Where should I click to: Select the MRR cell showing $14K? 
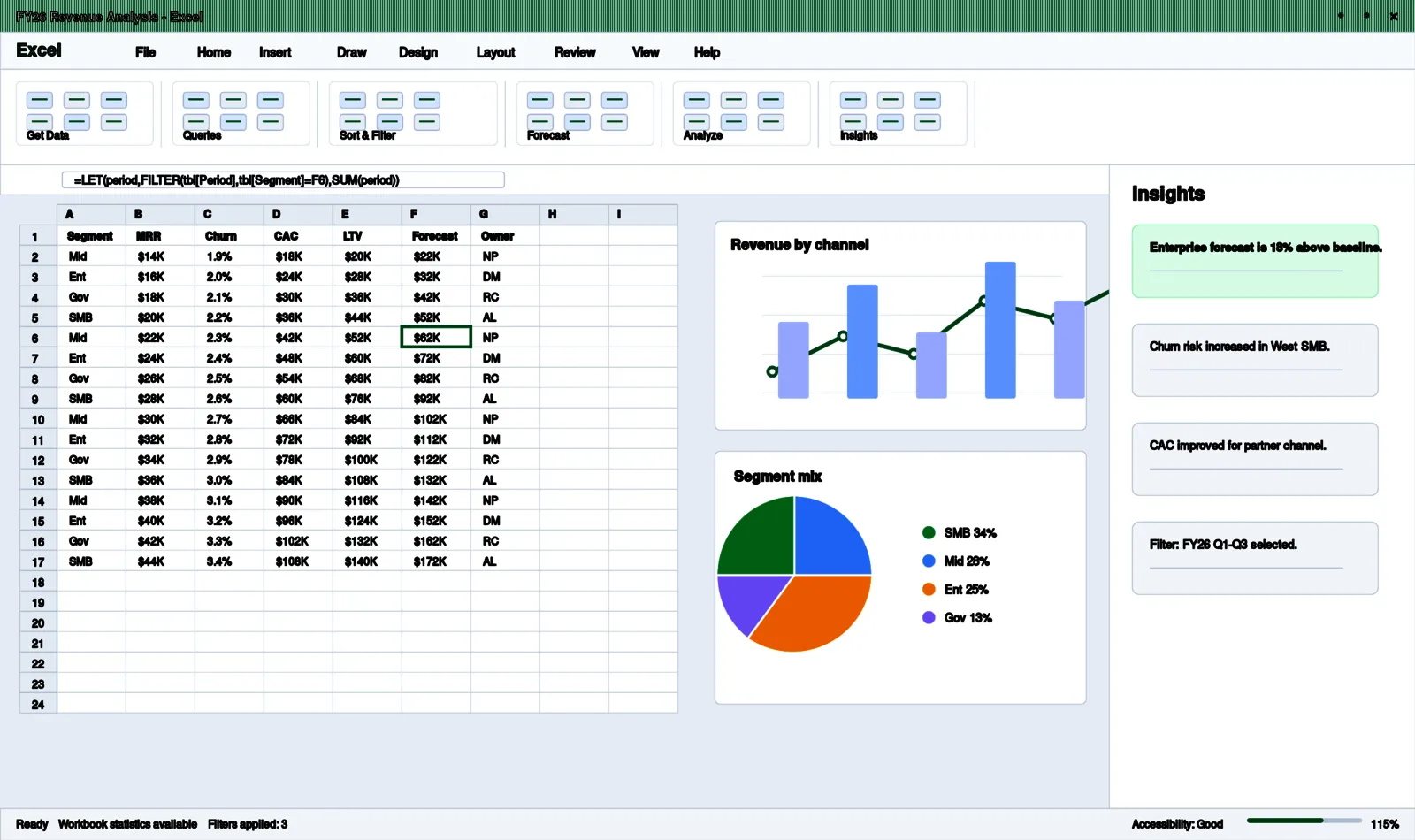pyautogui.click(x=160, y=256)
